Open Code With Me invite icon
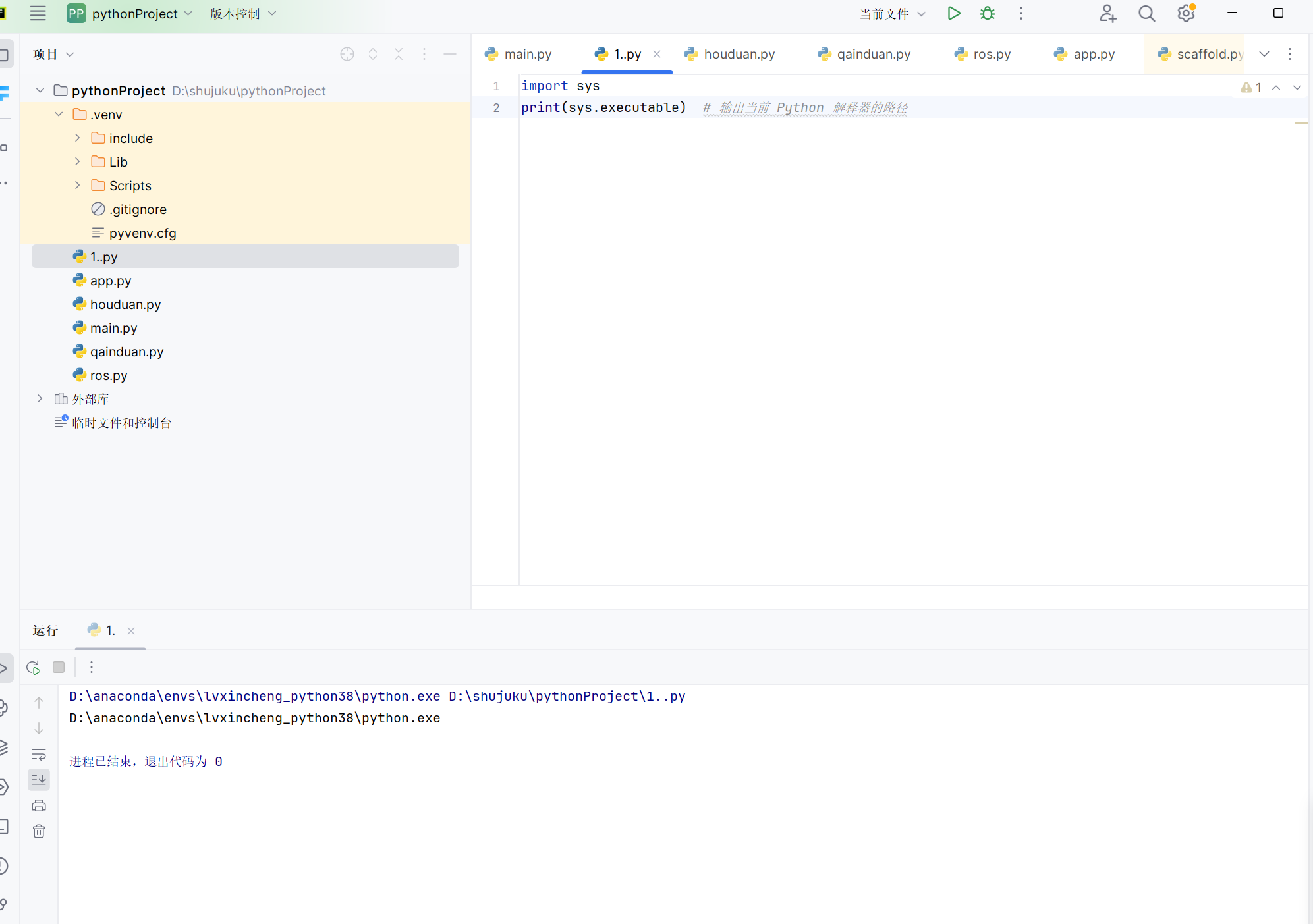Screen dimensions: 1313x924 click(x=1107, y=13)
